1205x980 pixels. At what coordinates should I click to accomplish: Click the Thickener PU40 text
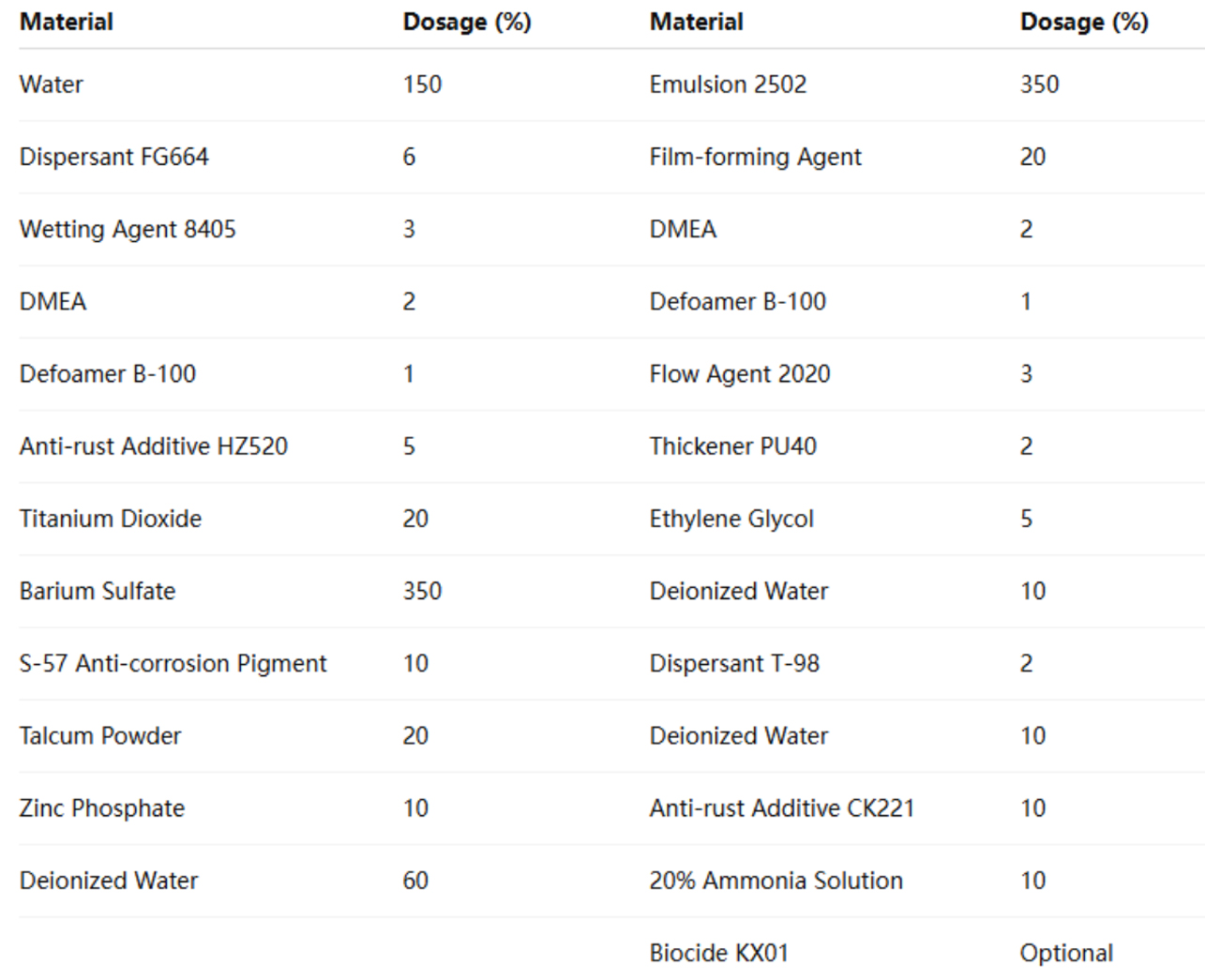click(733, 446)
